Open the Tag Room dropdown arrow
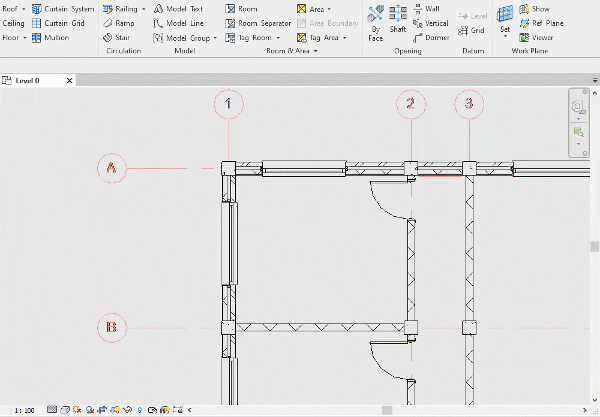Image resolution: width=600 pixels, height=417 pixels. pyautogui.click(x=278, y=38)
